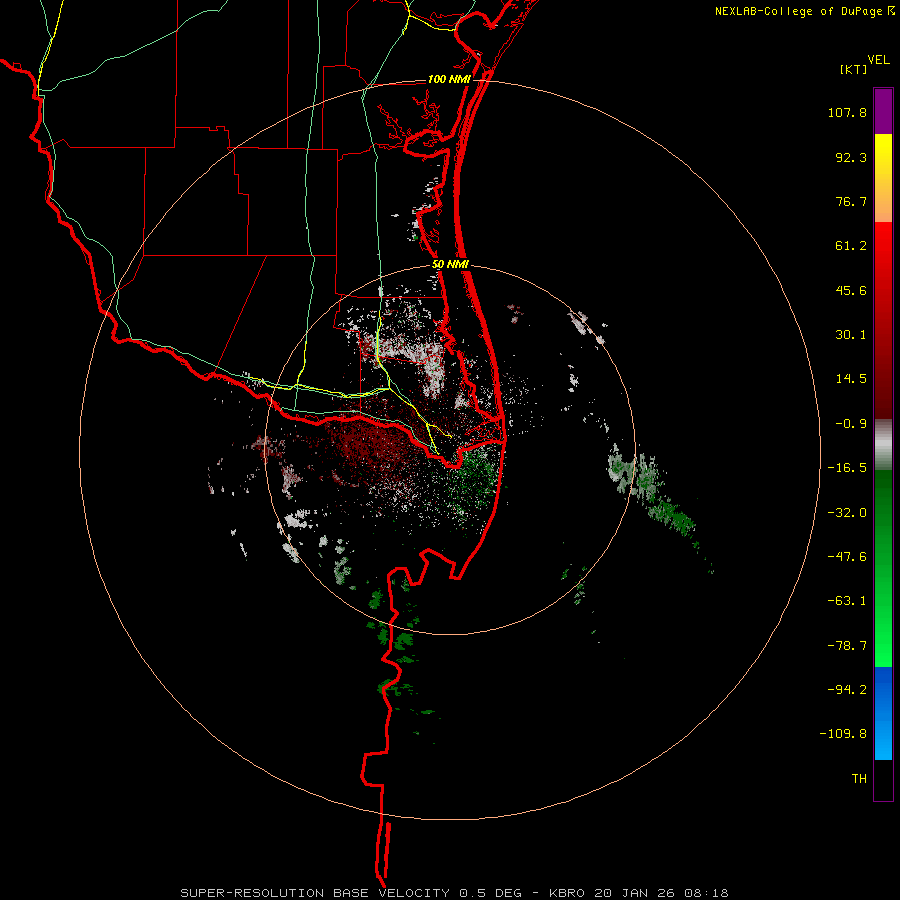Viewport: 900px width, 900px height.
Task: Click the -16.5 legend value
Action: 847,468
